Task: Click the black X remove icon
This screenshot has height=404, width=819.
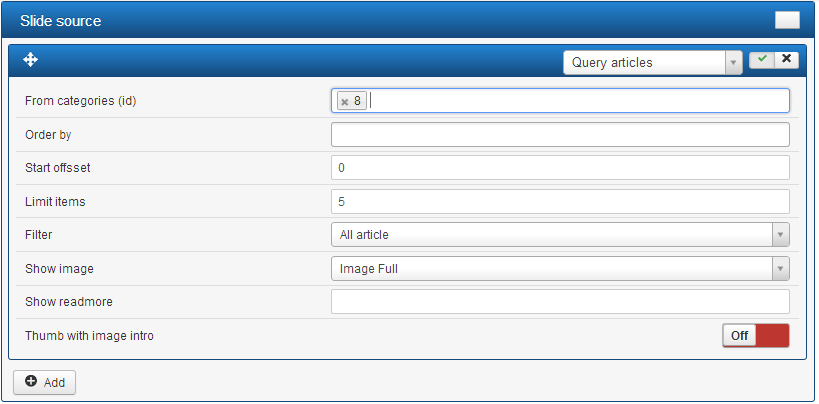Action: pos(787,59)
